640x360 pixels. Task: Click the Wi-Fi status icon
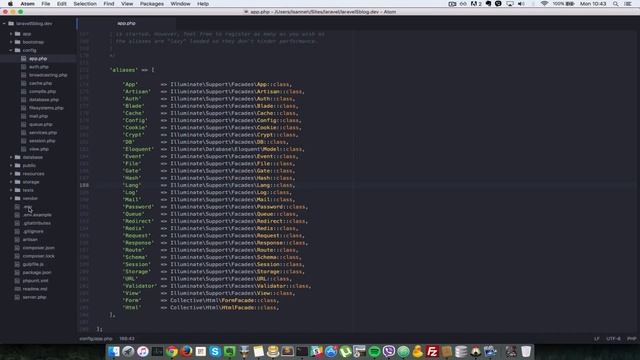(x=544, y=4)
